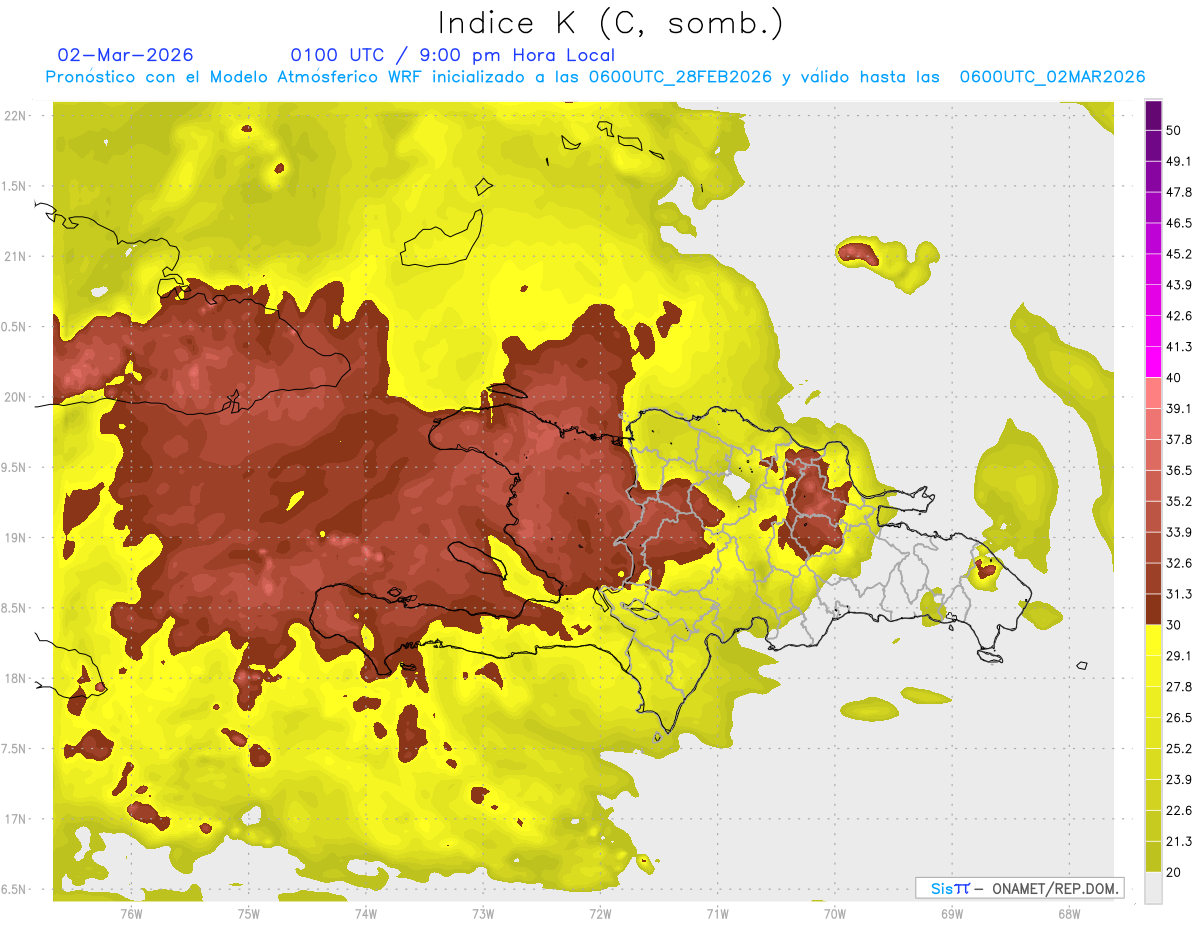Click the '36.5' color scale label
This screenshot has height=927, width=1200.
pos(1179,470)
